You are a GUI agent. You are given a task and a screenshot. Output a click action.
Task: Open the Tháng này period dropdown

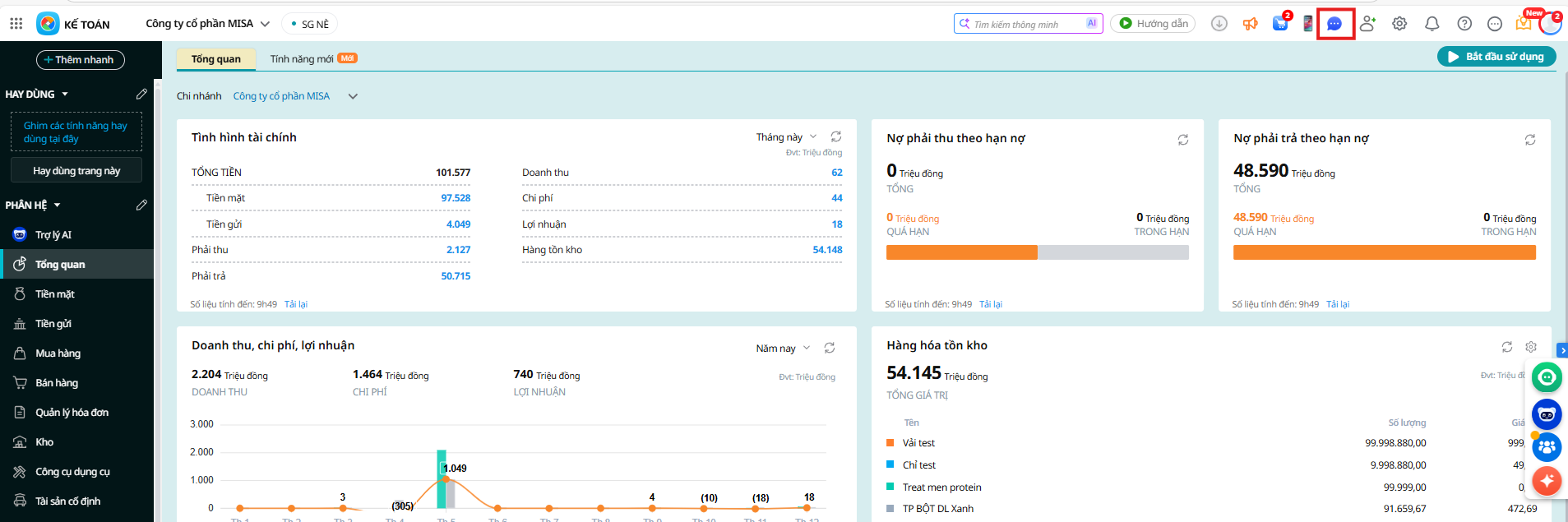786,137
